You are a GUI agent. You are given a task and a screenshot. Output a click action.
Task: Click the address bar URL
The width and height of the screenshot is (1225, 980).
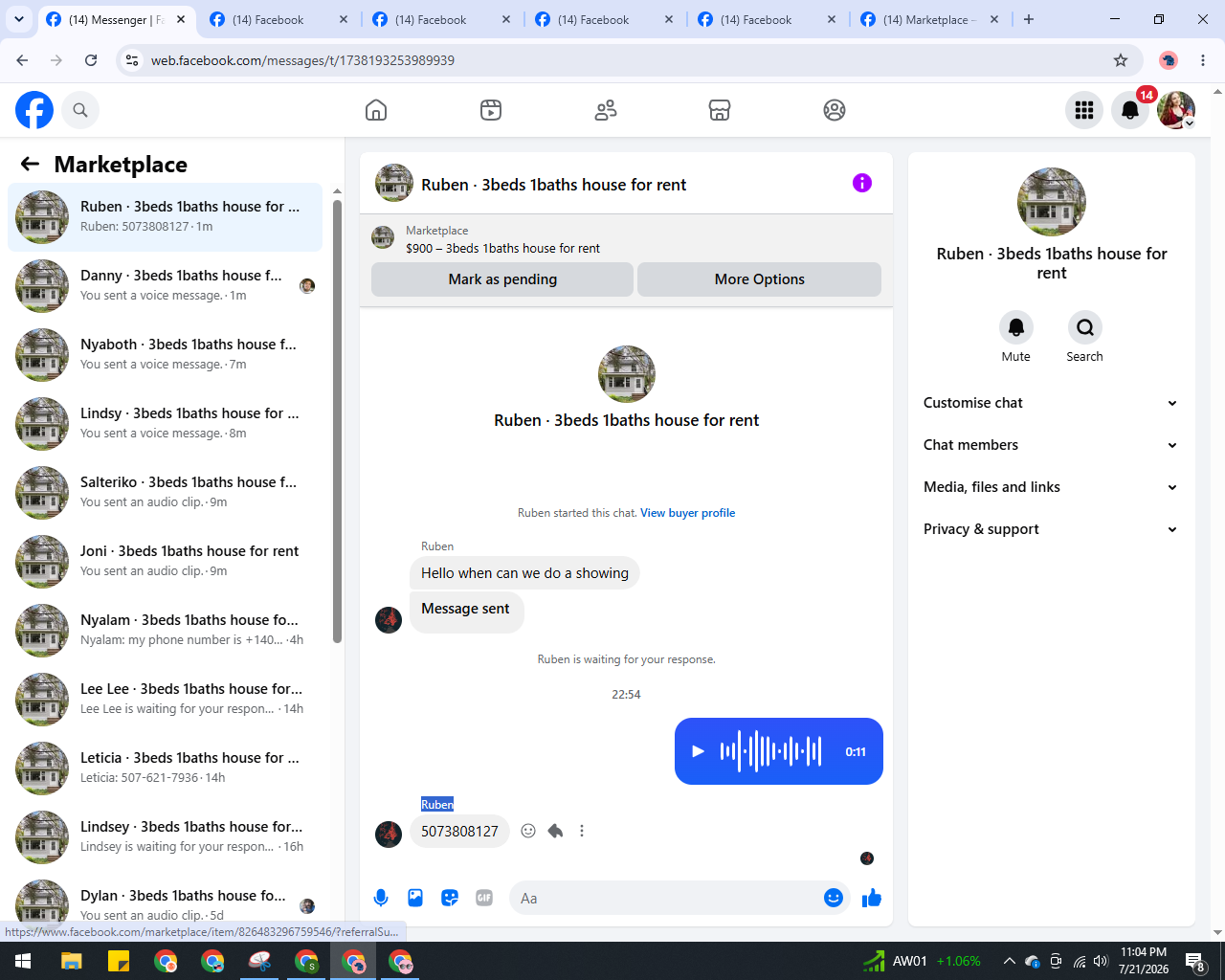coord(302,60)
